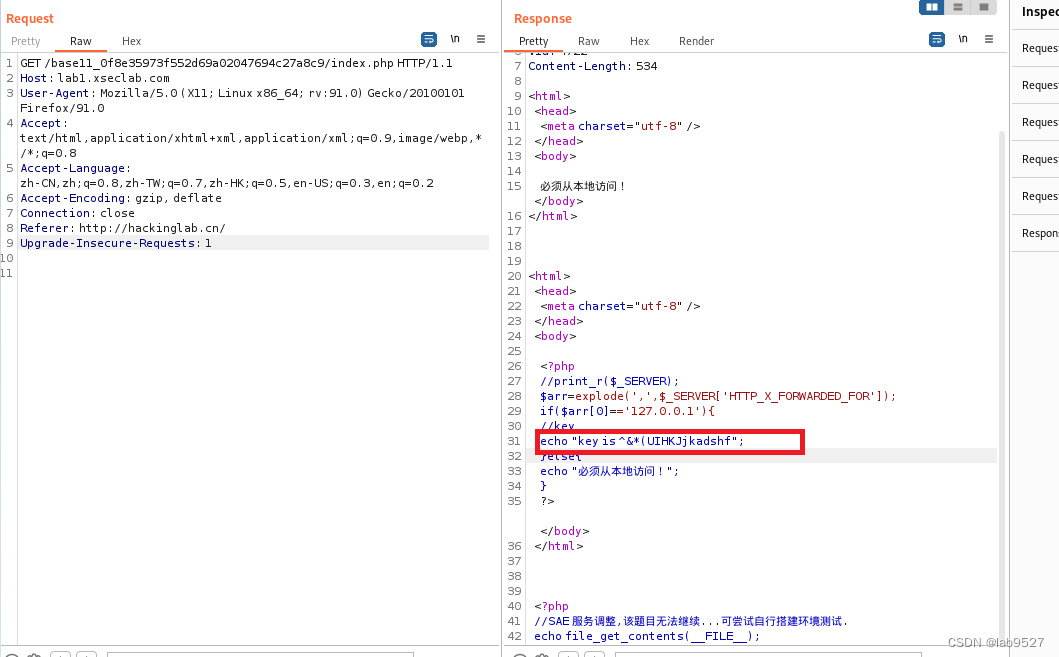This screenshot has height=657, width=1059.
Task: Click the orange Request panel title
Action: pos(30,18)
